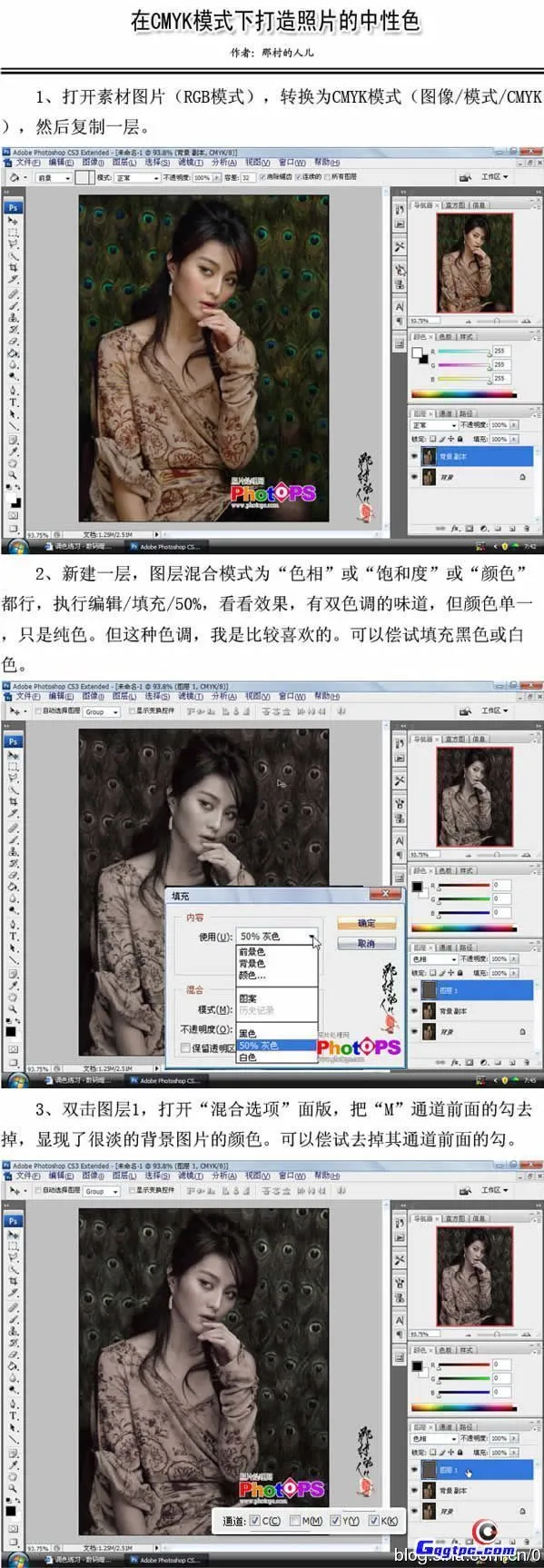This screenshot has height=1568, width=544.
Task: Click the lock icon on 背景 layer, first screenshot
Action: pyautogui.click(x=522, y=477)
